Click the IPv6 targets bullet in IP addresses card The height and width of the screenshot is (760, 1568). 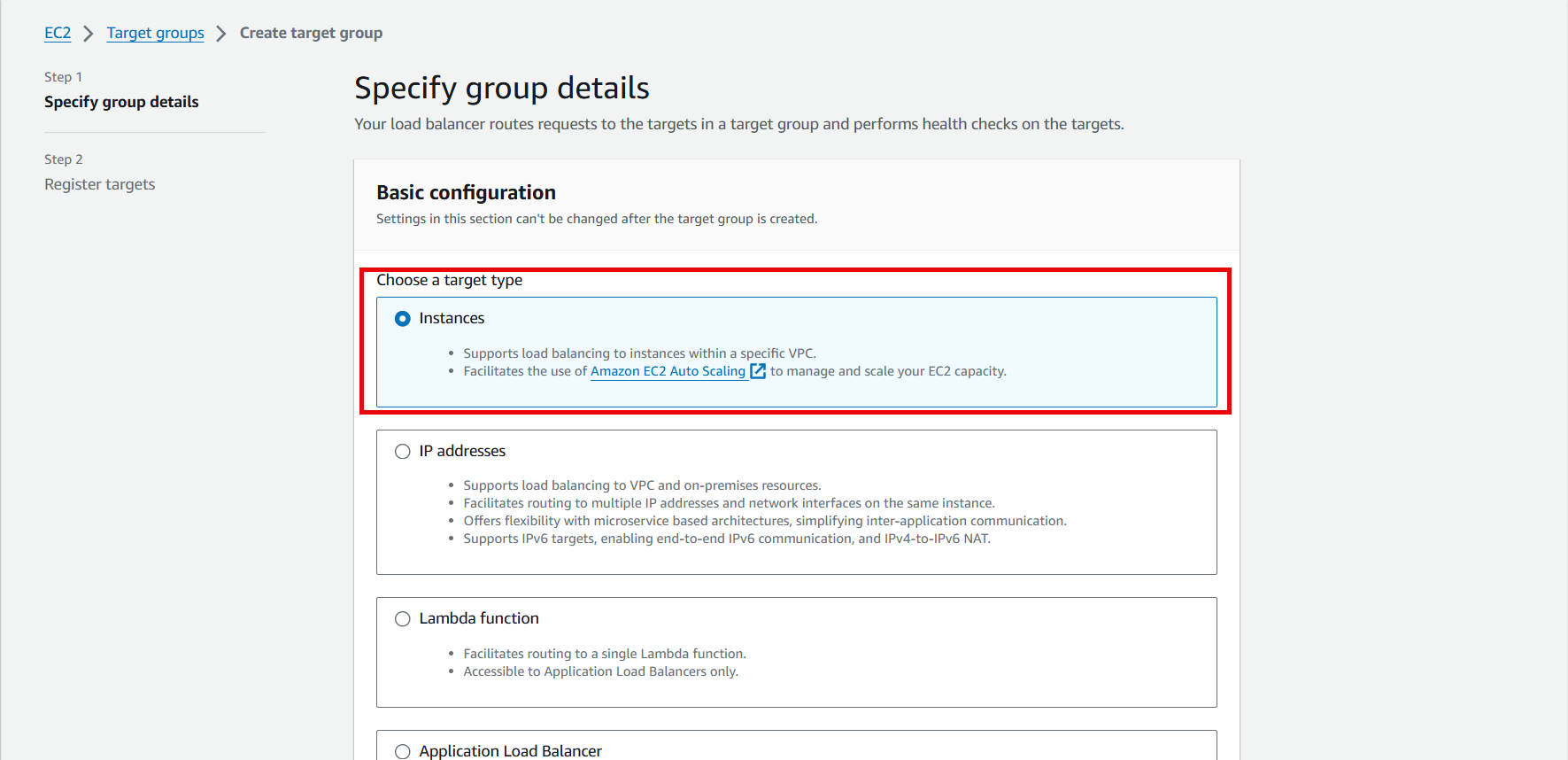click(726, 539)
